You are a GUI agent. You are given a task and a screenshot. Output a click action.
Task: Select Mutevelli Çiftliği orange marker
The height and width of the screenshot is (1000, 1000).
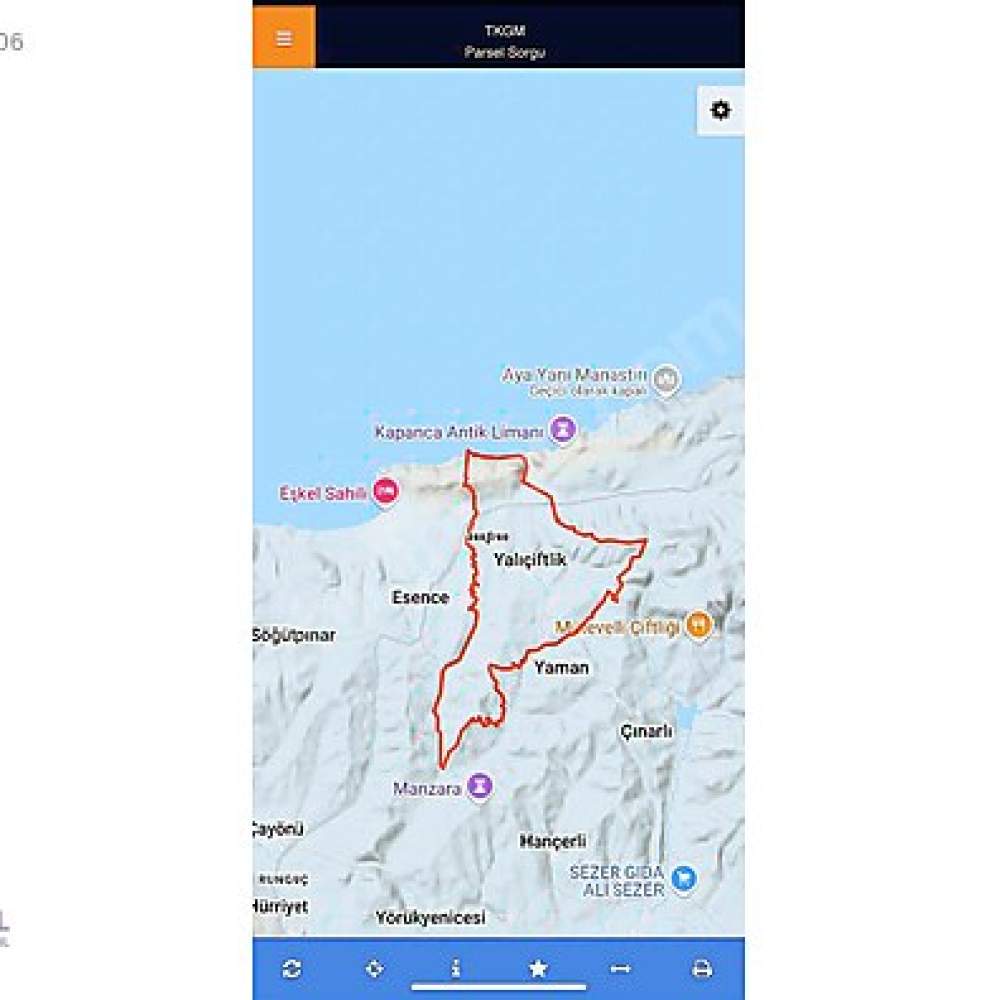click(x=698, y=625)
